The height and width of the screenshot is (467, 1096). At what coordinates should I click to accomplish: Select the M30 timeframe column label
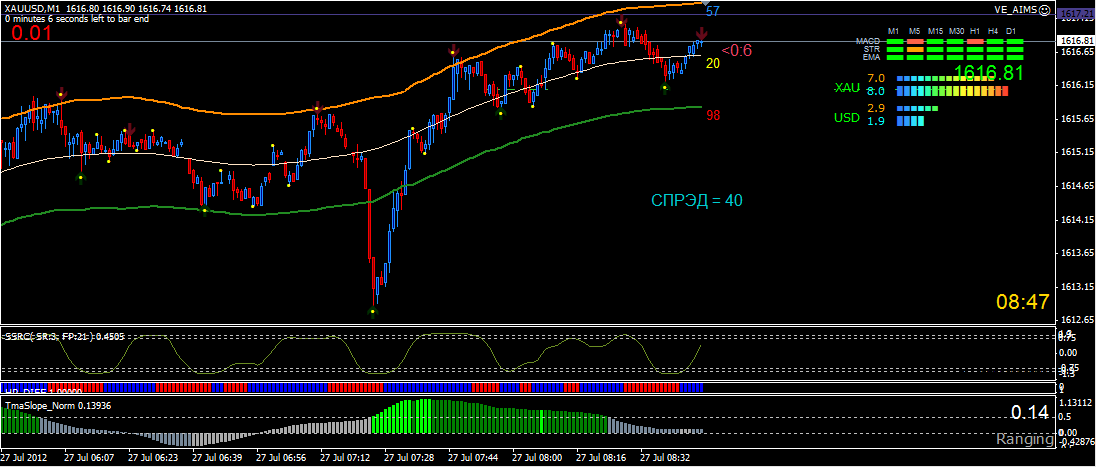pyautogui.click(x=956, y=31)
